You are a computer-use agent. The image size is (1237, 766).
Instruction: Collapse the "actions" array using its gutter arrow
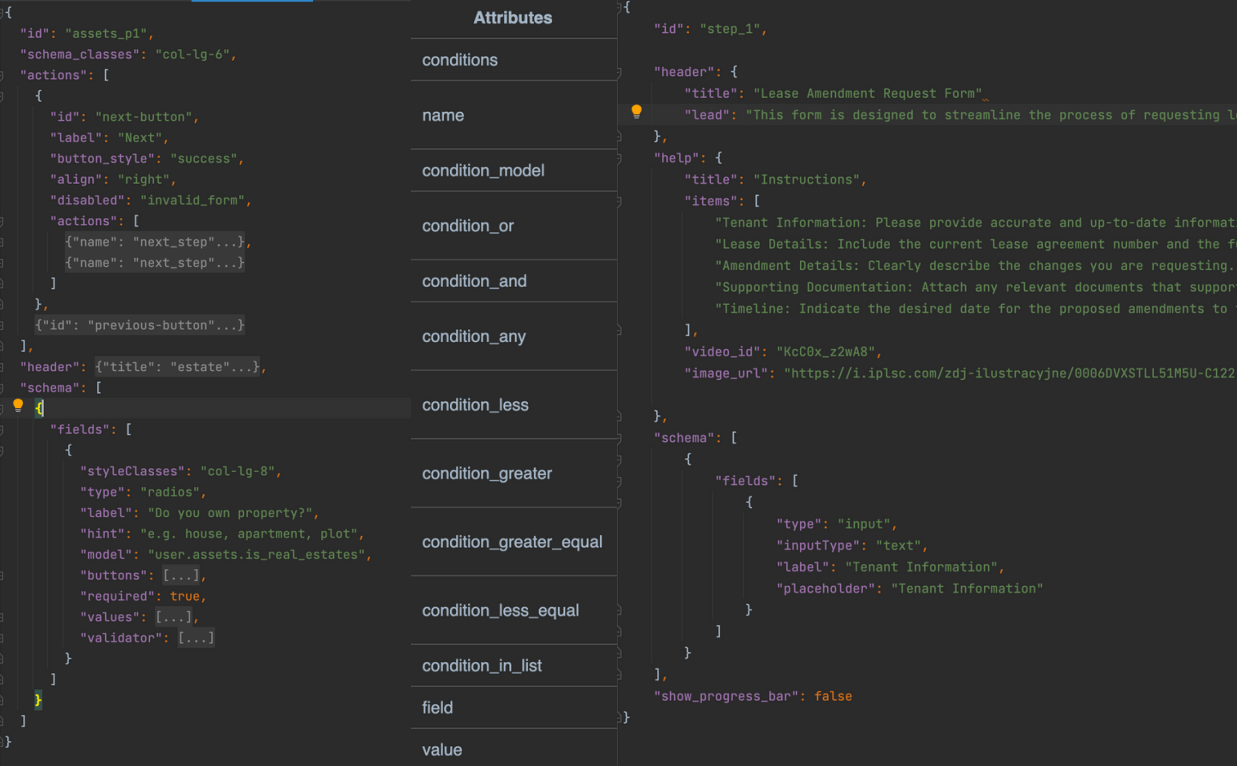[5, 74]
